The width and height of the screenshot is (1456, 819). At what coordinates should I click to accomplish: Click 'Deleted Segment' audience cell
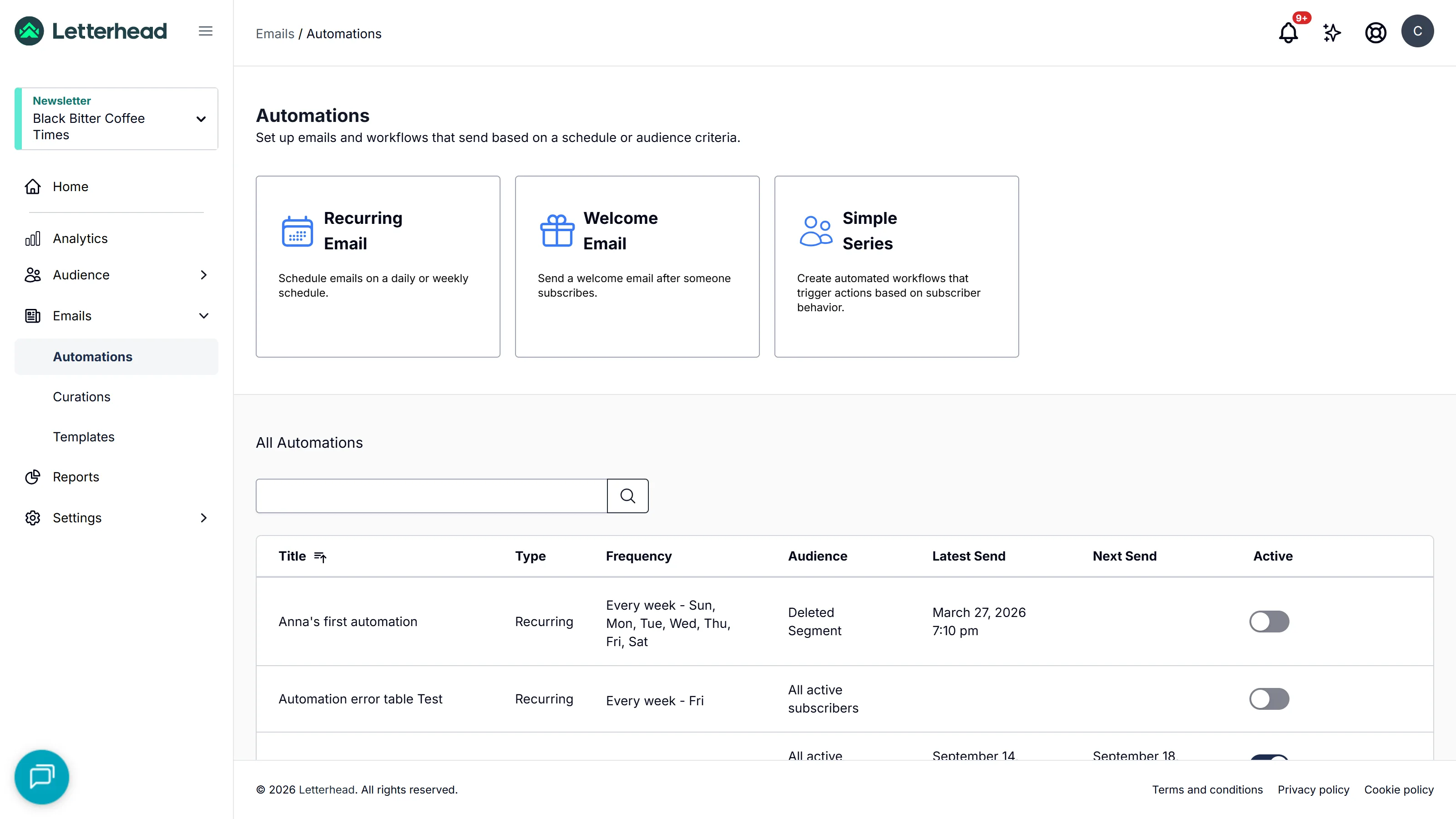(x=814, y=622)
